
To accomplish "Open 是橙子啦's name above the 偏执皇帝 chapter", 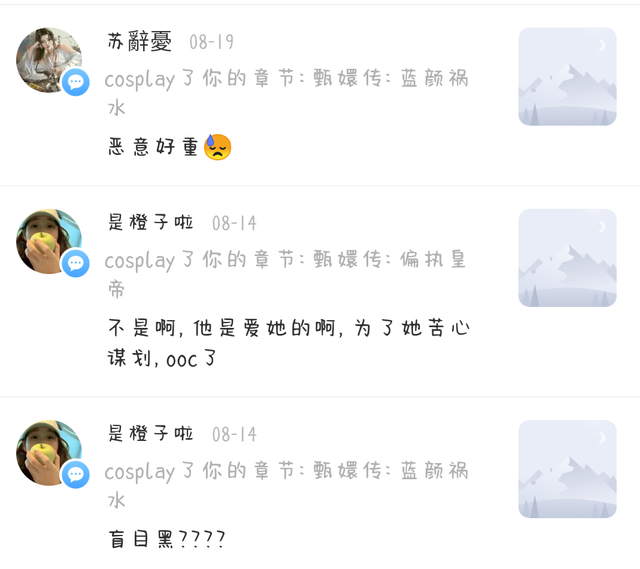I will [151, 223].
